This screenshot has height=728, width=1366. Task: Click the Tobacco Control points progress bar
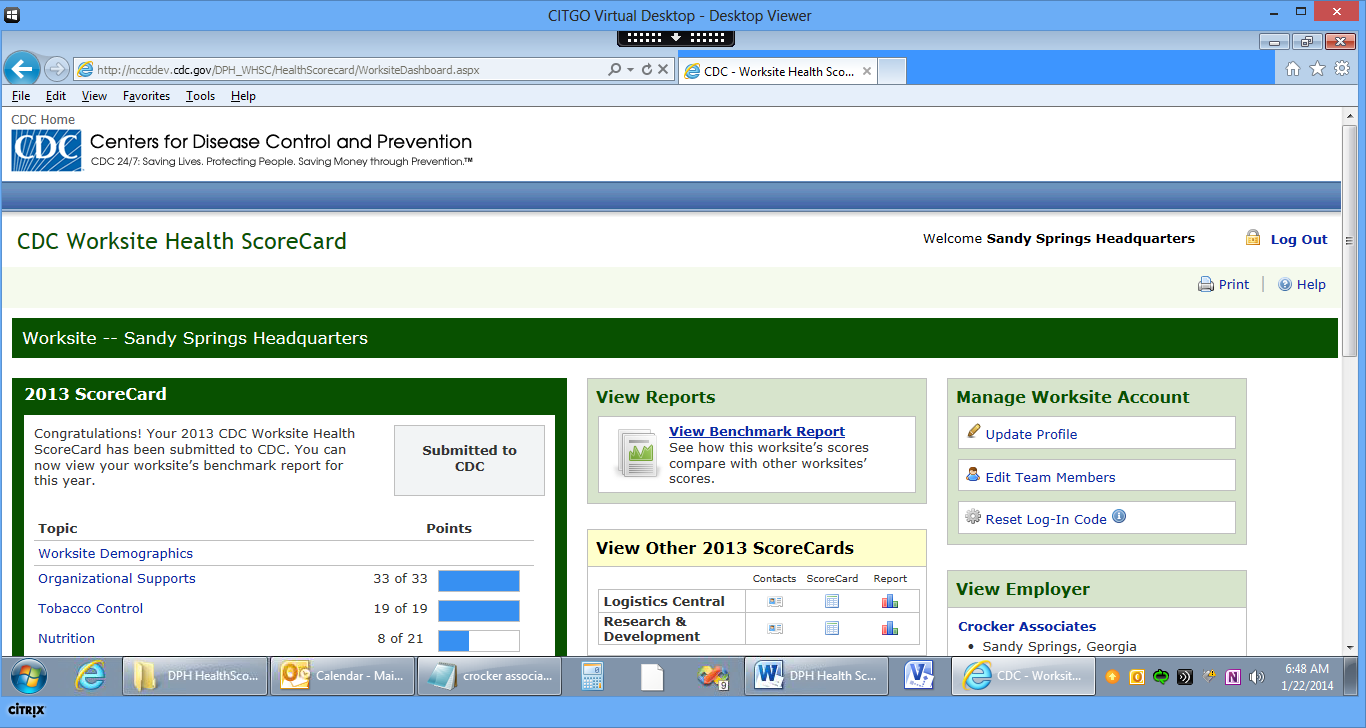479,611
